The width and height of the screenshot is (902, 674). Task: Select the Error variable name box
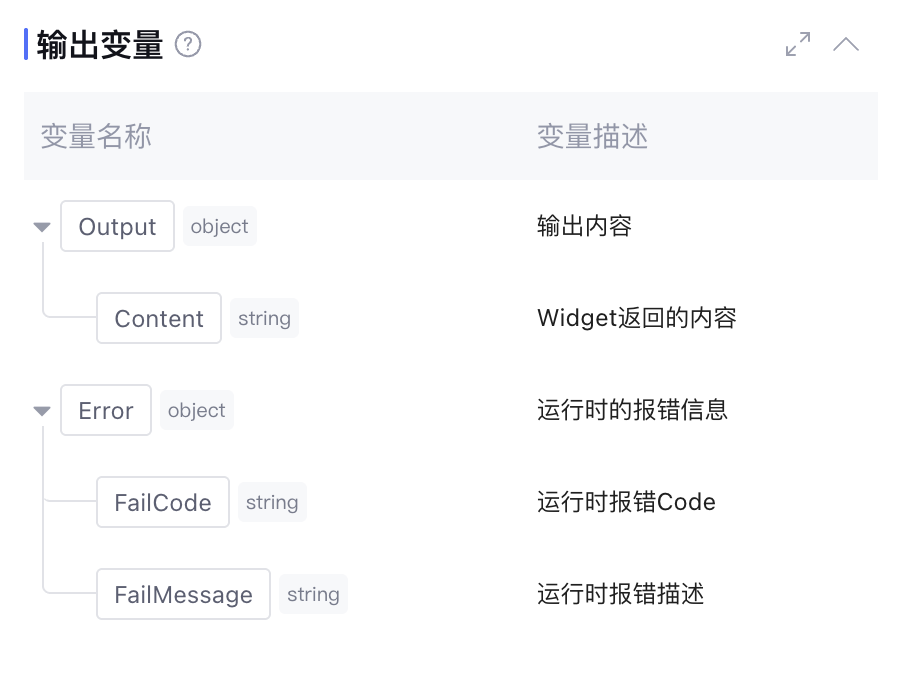tap(106, 411)
